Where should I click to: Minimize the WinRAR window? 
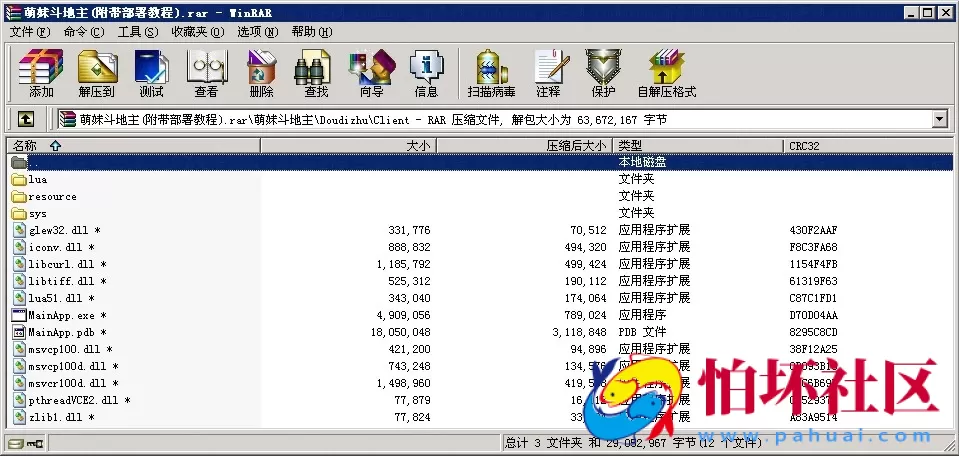[x=911, y=12]
